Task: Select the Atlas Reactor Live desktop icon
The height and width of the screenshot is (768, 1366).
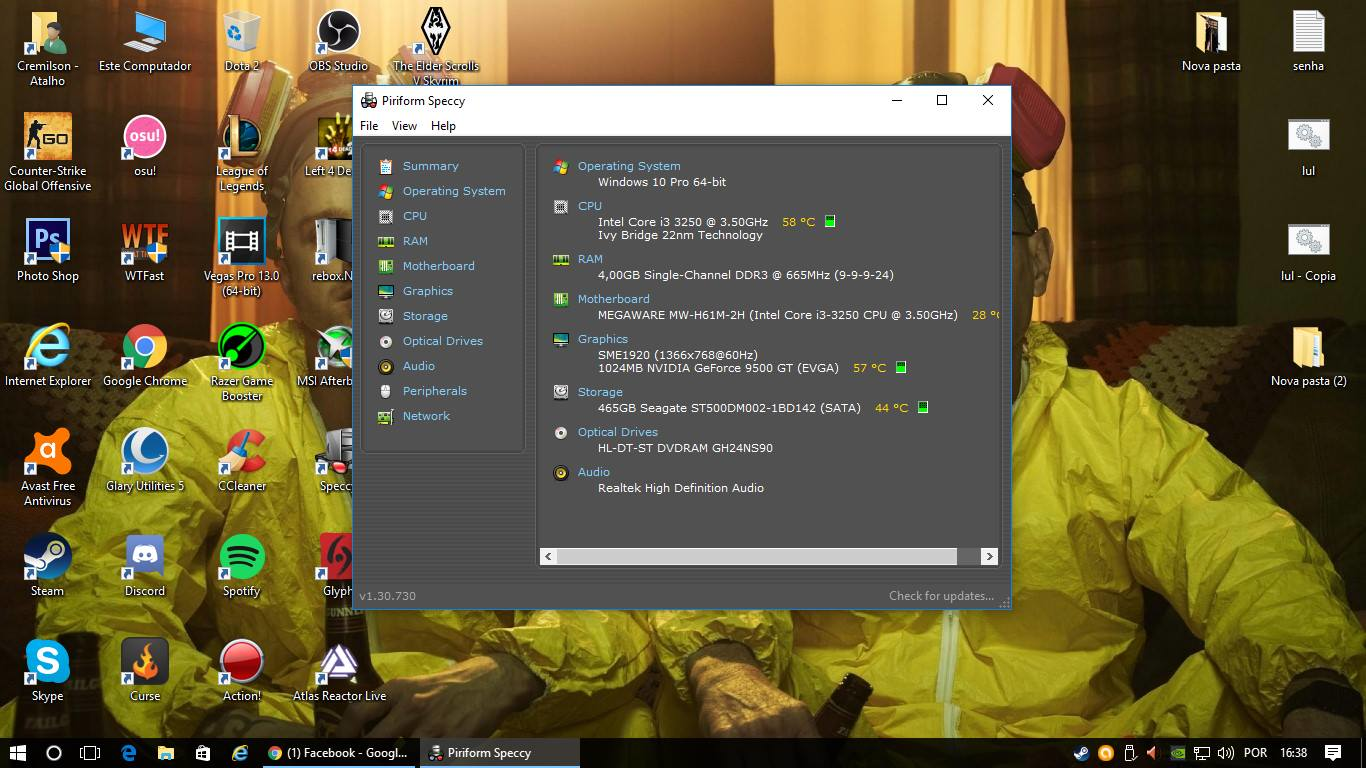Action: [x=339, y=671]
